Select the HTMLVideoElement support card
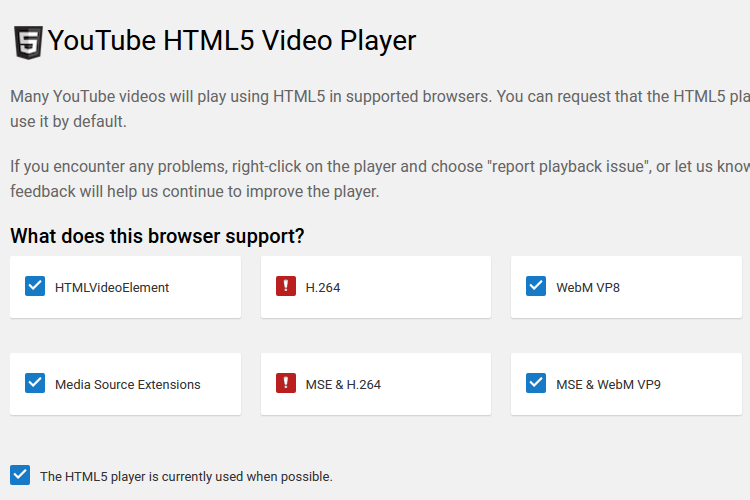 click(125, 287)
